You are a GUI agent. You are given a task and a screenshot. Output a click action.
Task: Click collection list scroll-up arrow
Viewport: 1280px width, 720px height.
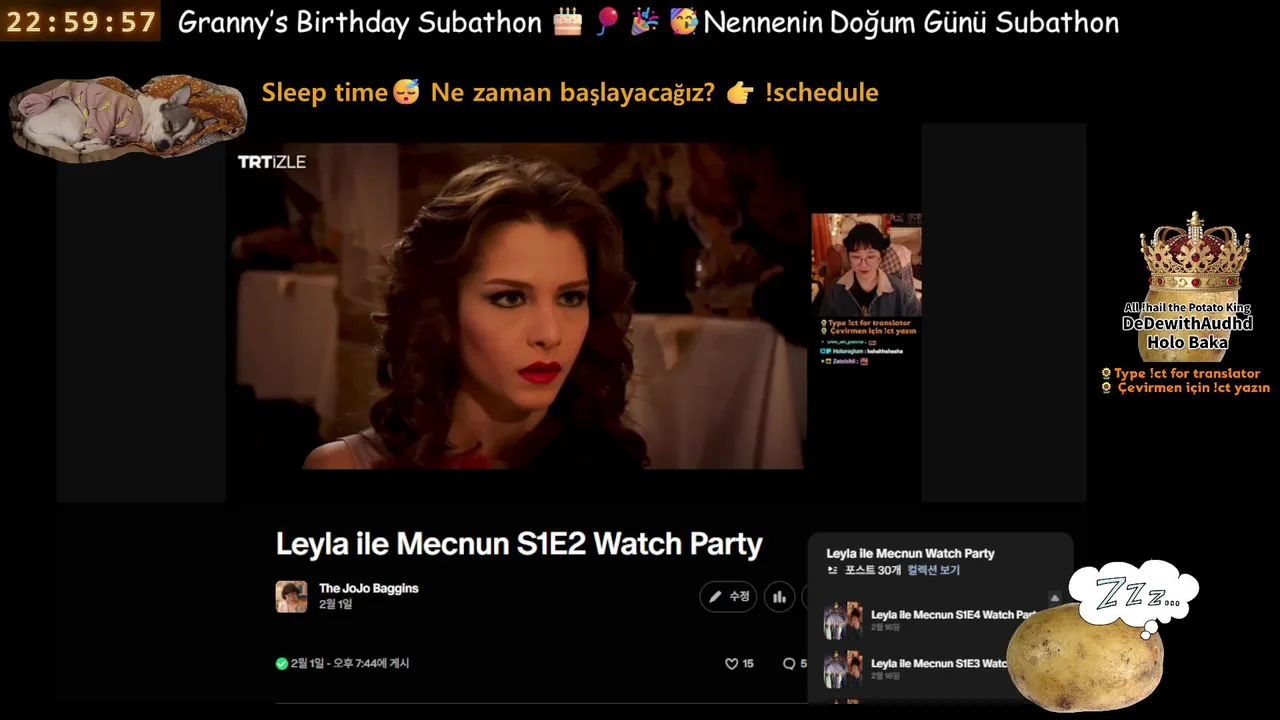coord(1054,598)
